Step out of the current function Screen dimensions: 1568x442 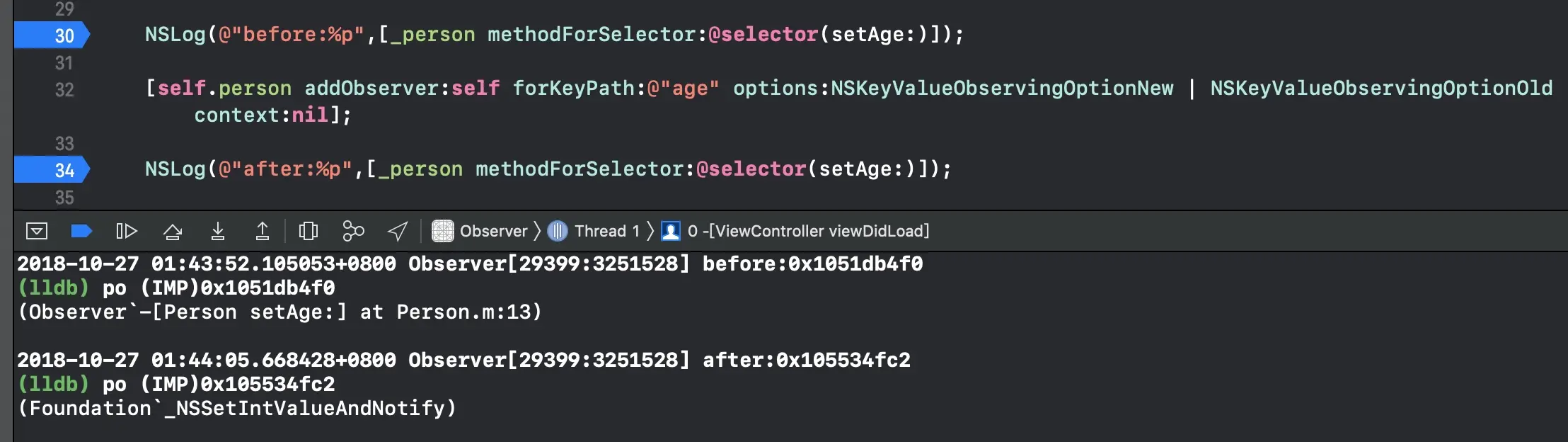[x=263, y=231]
